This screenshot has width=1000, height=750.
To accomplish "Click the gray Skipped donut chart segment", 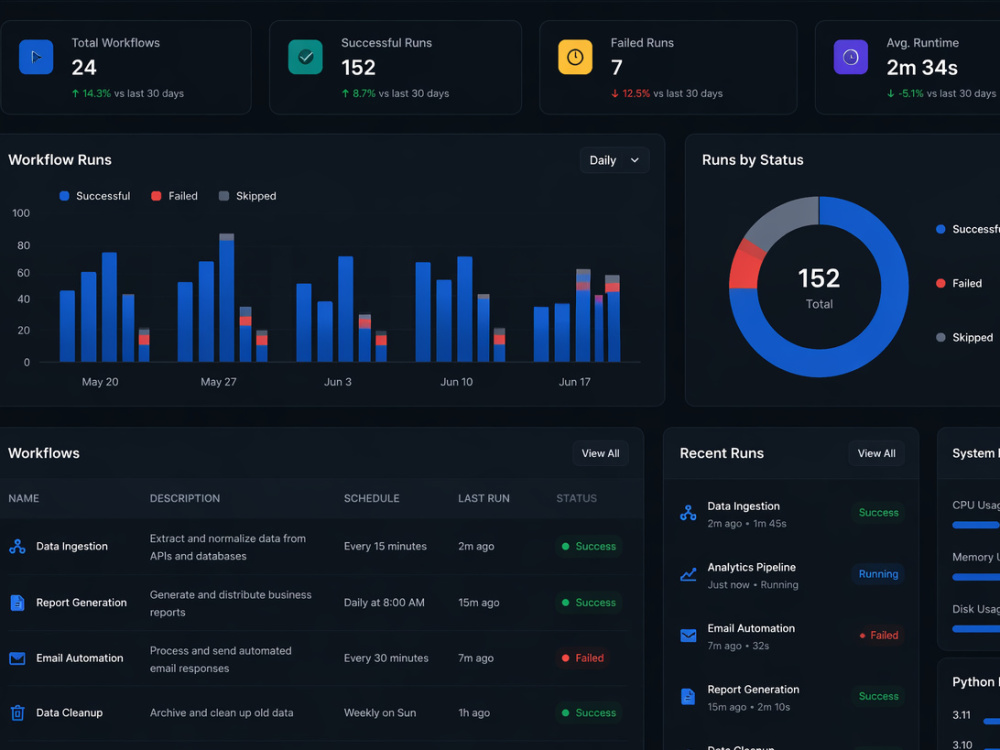I will point(784,220).
